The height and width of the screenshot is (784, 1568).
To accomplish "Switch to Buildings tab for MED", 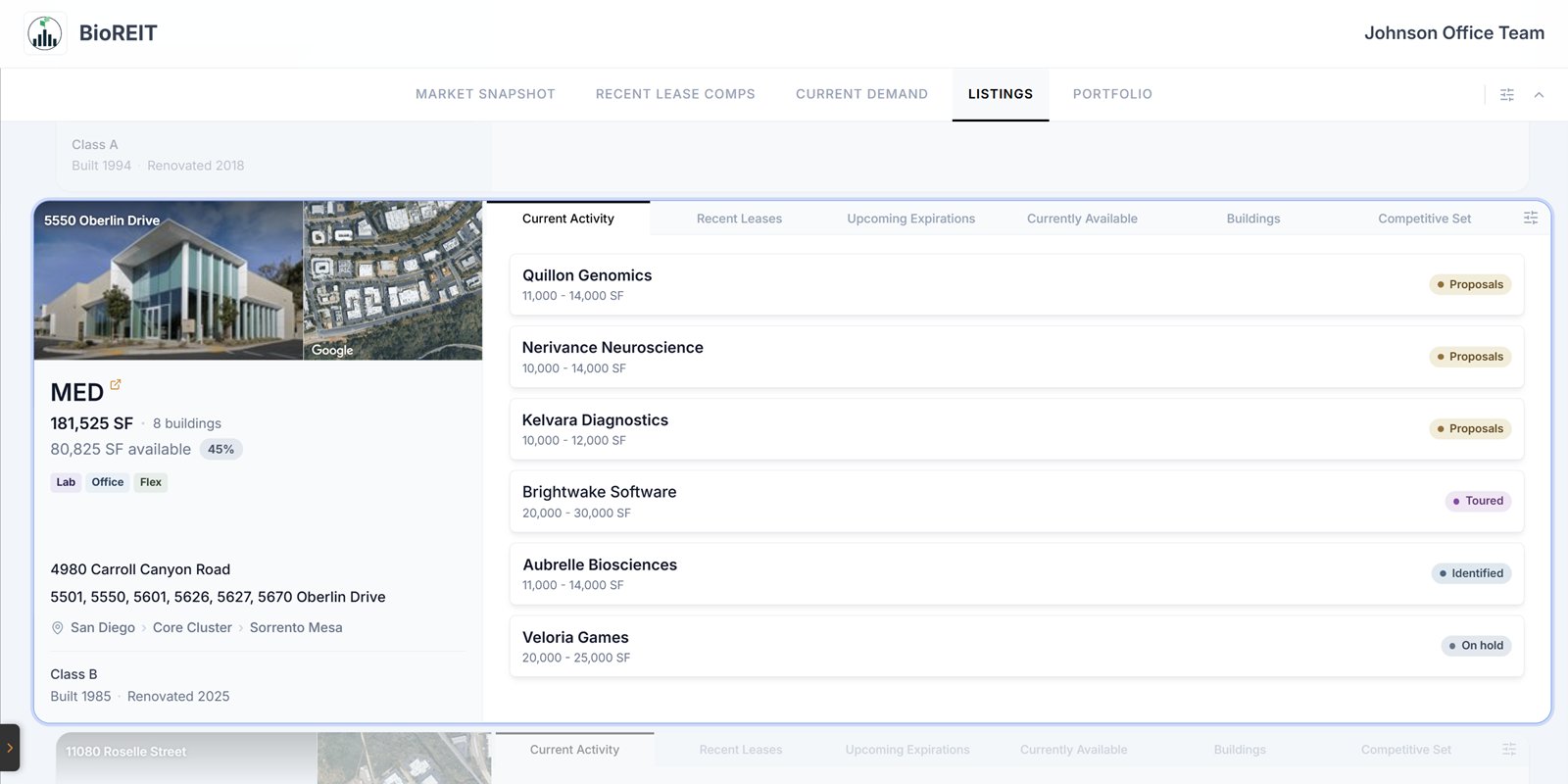I will point(1253,219).
